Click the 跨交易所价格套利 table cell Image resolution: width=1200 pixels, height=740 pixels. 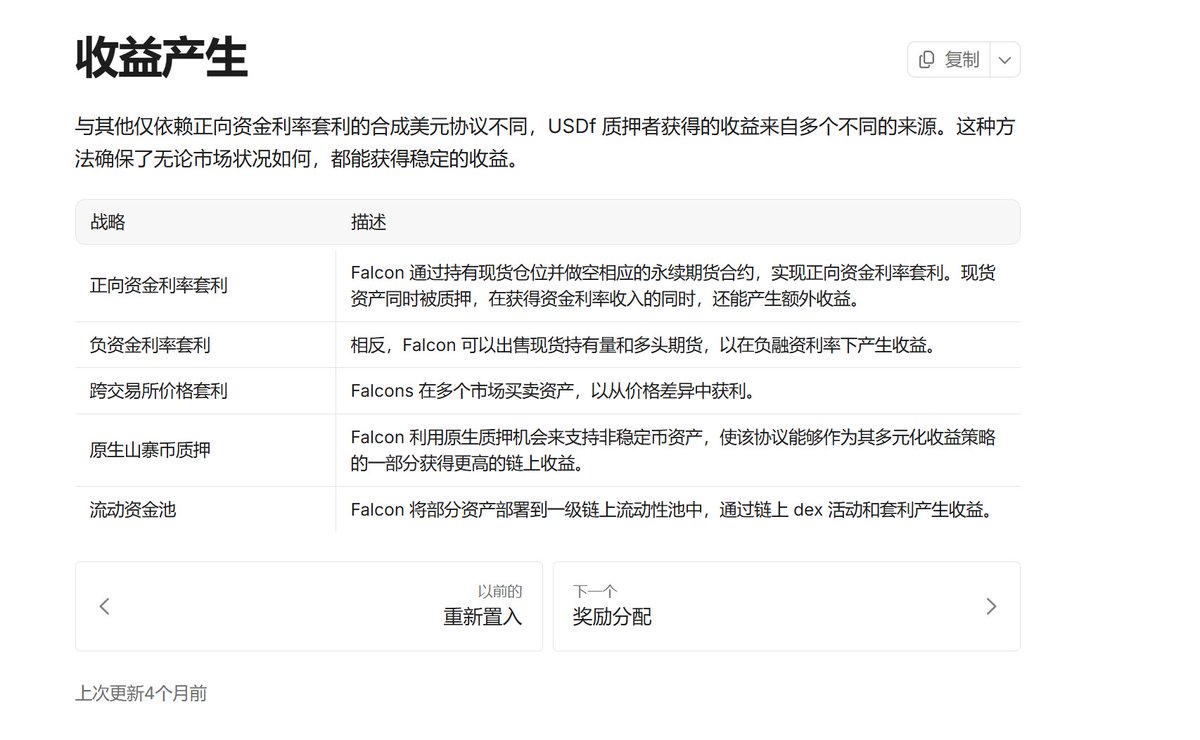[205, 391]
